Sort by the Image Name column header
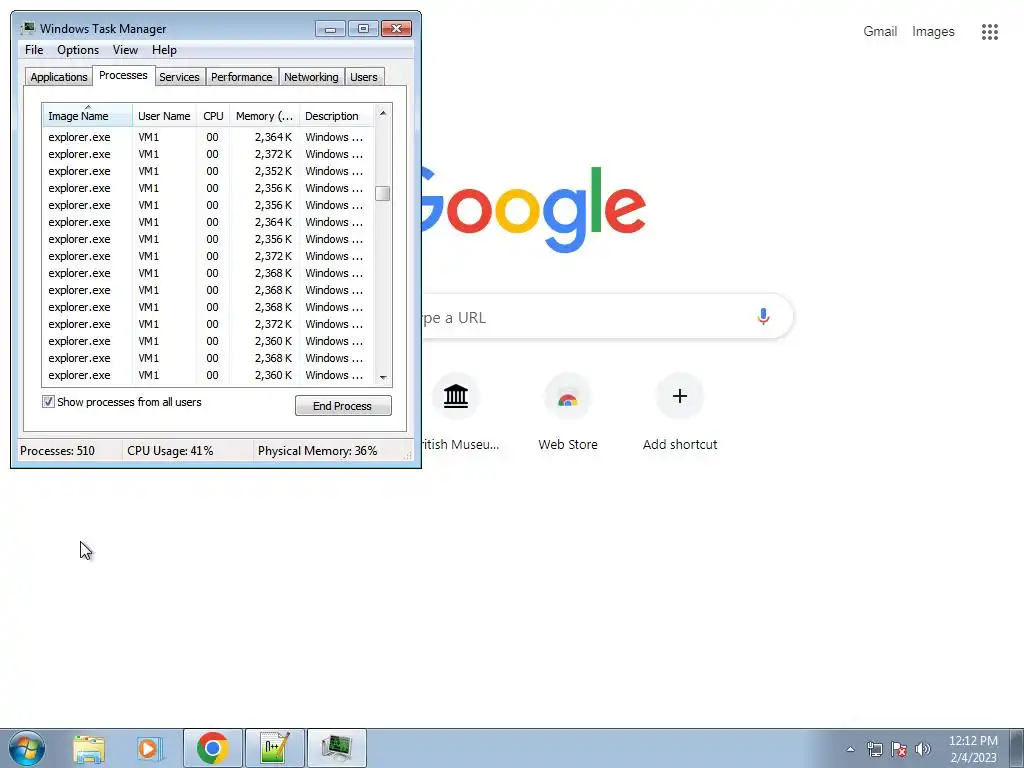 [88, 116]
